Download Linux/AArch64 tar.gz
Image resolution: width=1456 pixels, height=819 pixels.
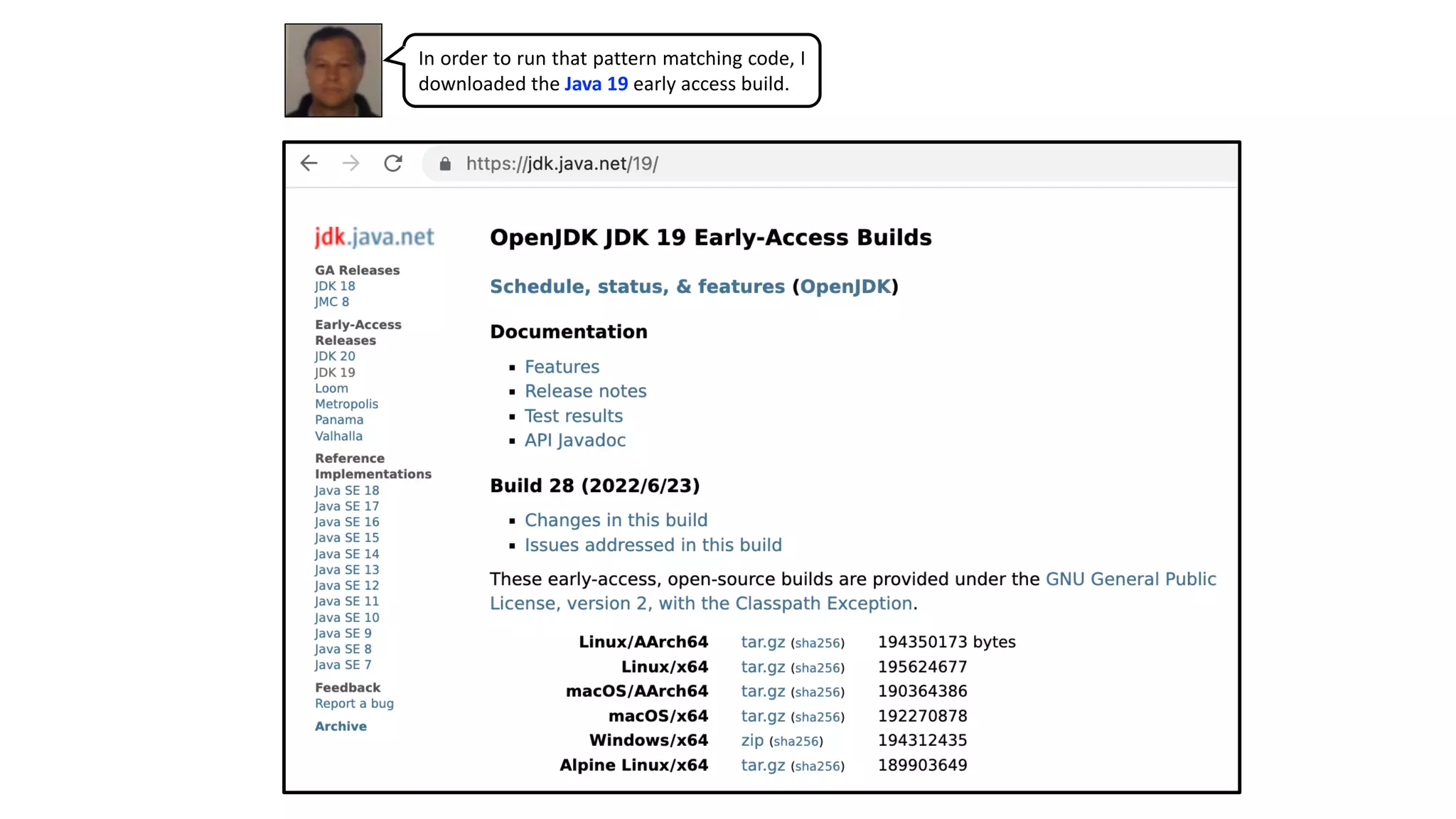coord(763,642)
